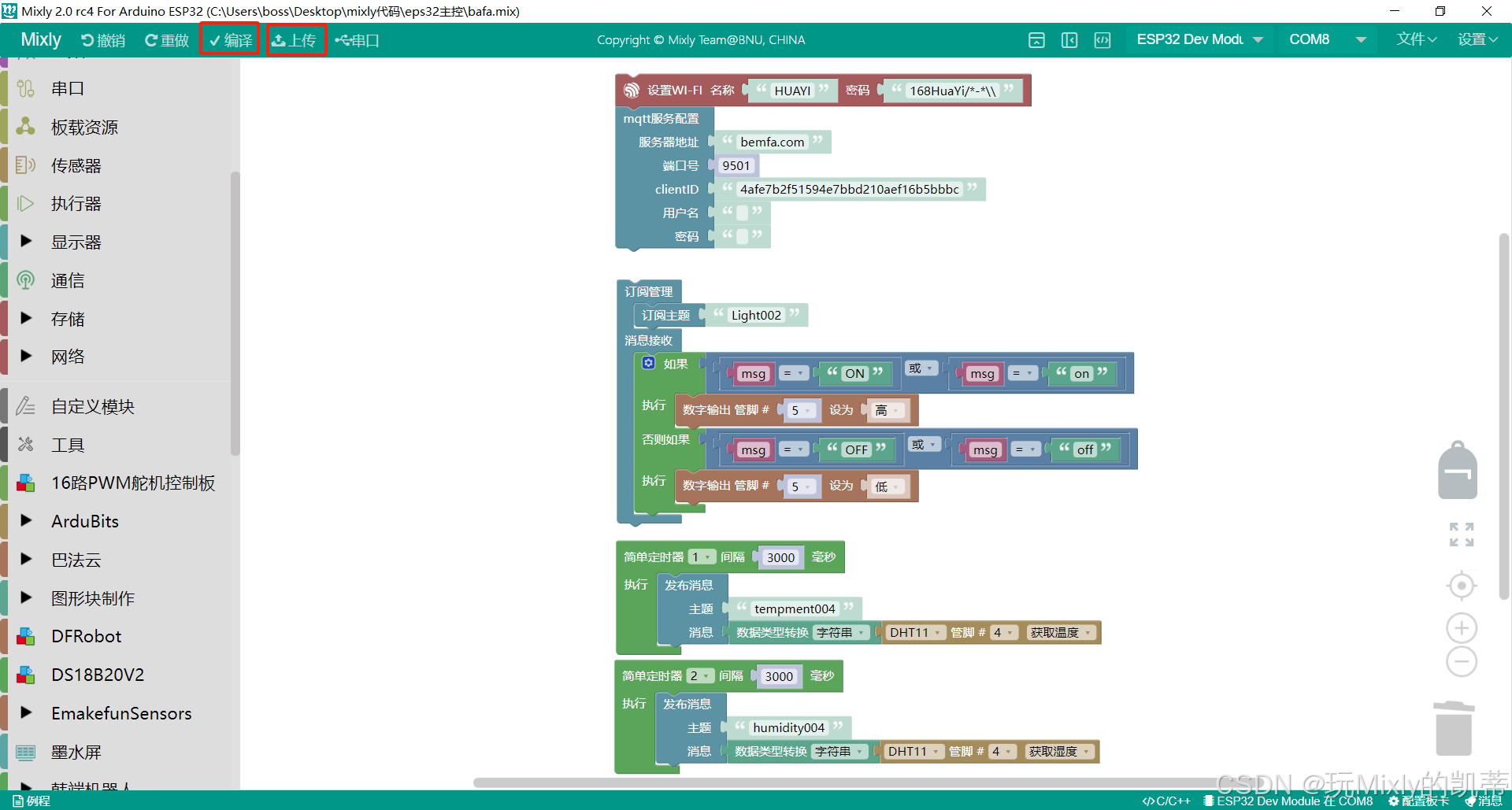This screenshot has width=1512, height=810.
Task: Click the gear mutator on the 如果 block
Action: click(x=648, y=363)
